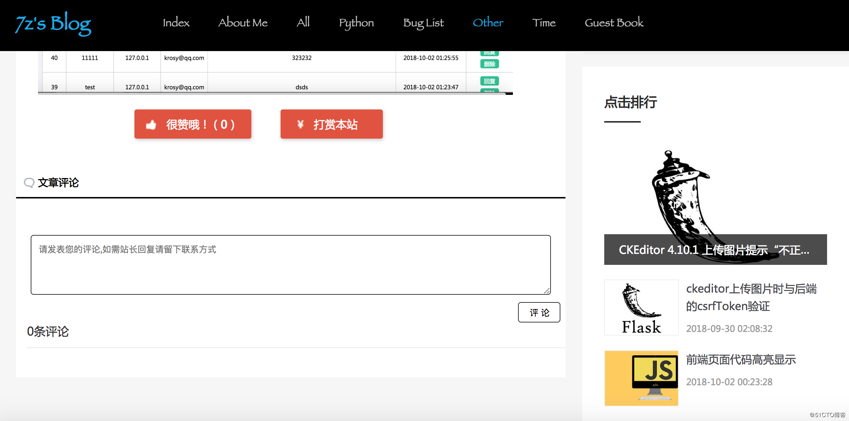This screenshot has height=421, width=849.
Task: Open the Python category
Action: (356, 23)
